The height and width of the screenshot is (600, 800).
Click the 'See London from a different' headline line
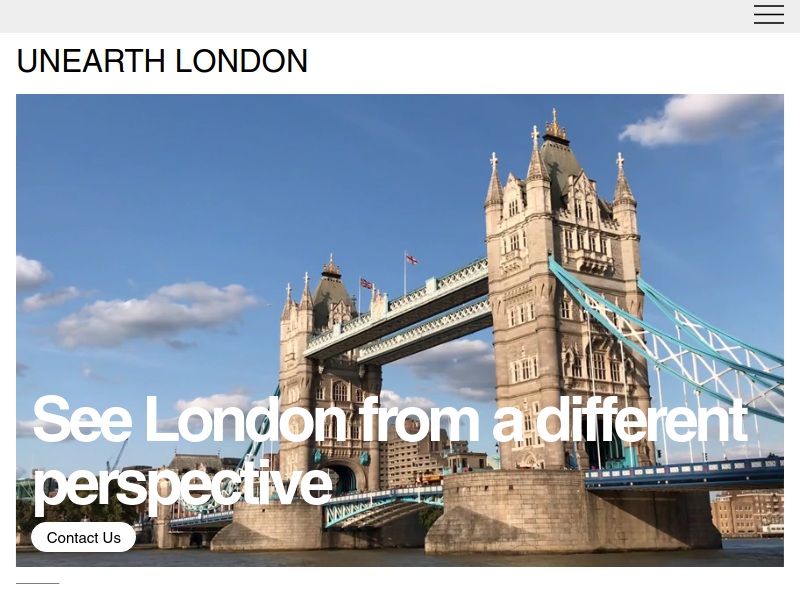pos(389,419)
